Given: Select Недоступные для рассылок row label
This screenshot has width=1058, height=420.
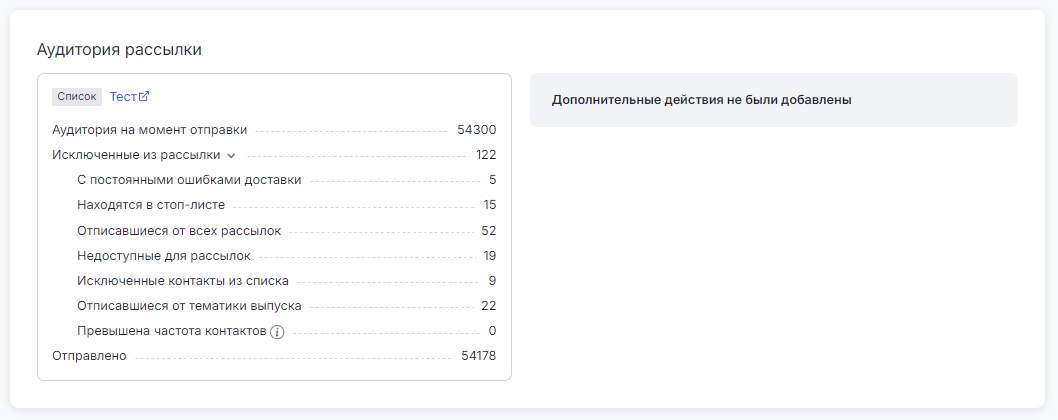Looking at the screenshot, I should (x=164, y=256).
